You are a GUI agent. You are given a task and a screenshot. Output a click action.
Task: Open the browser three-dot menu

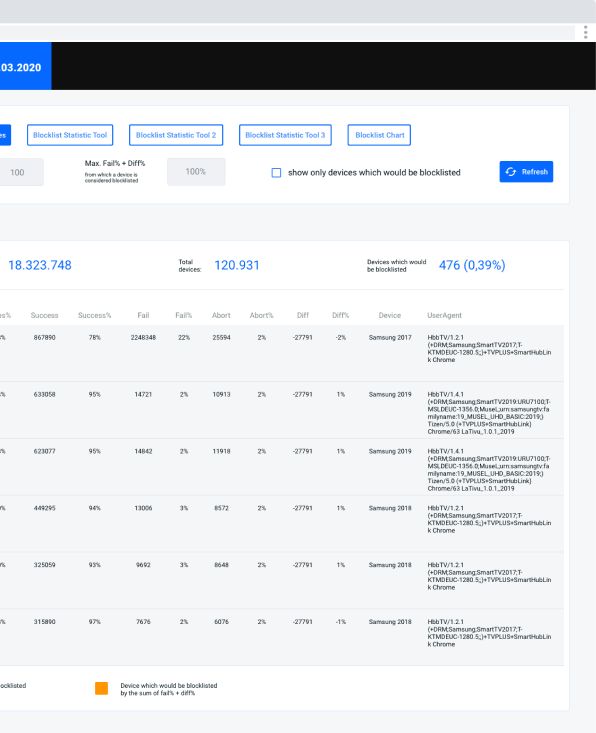coord(585,32)
